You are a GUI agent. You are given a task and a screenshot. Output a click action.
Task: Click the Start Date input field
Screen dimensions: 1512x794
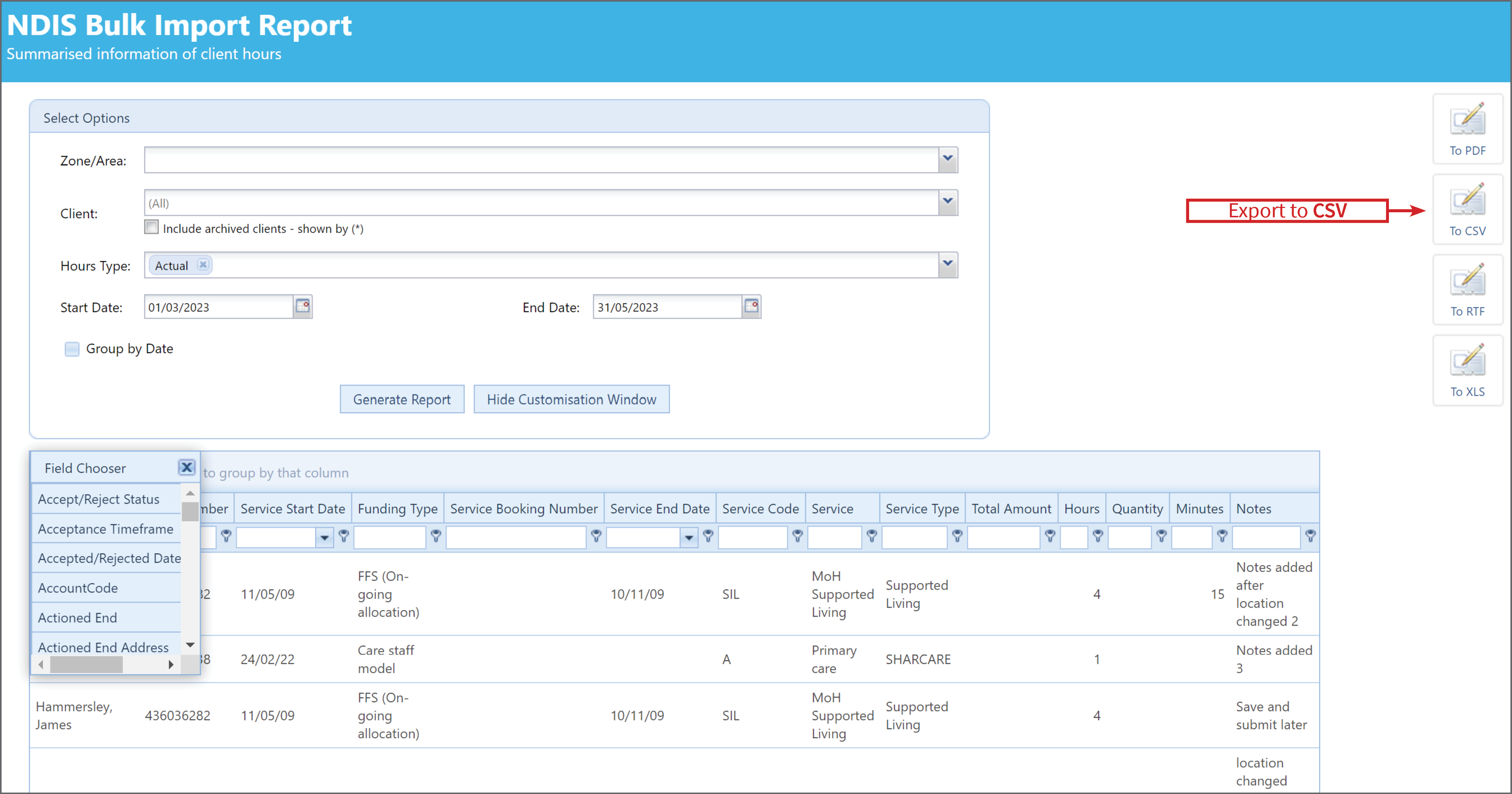tap(219, 306)
